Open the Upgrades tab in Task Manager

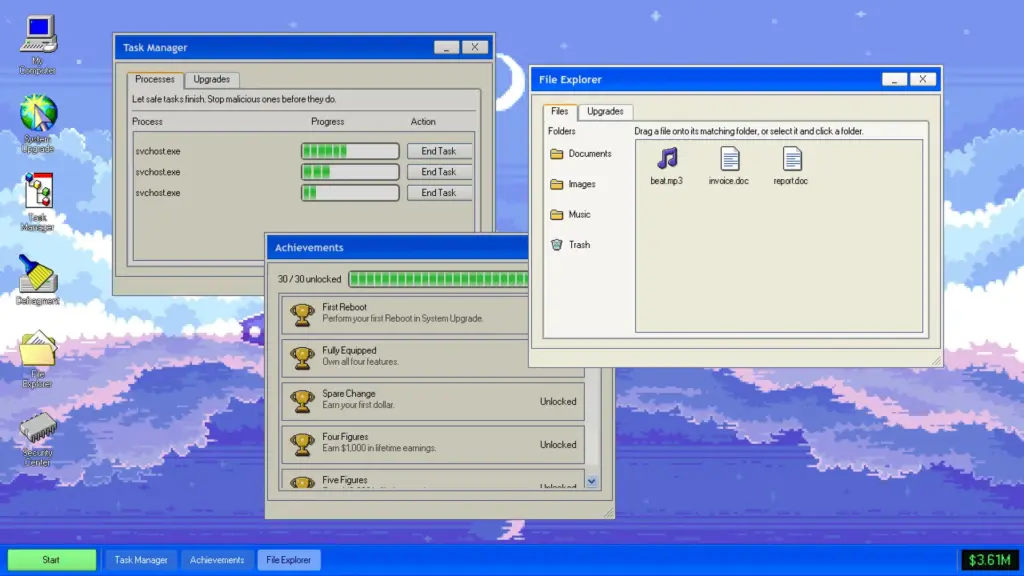pos(212,80)
